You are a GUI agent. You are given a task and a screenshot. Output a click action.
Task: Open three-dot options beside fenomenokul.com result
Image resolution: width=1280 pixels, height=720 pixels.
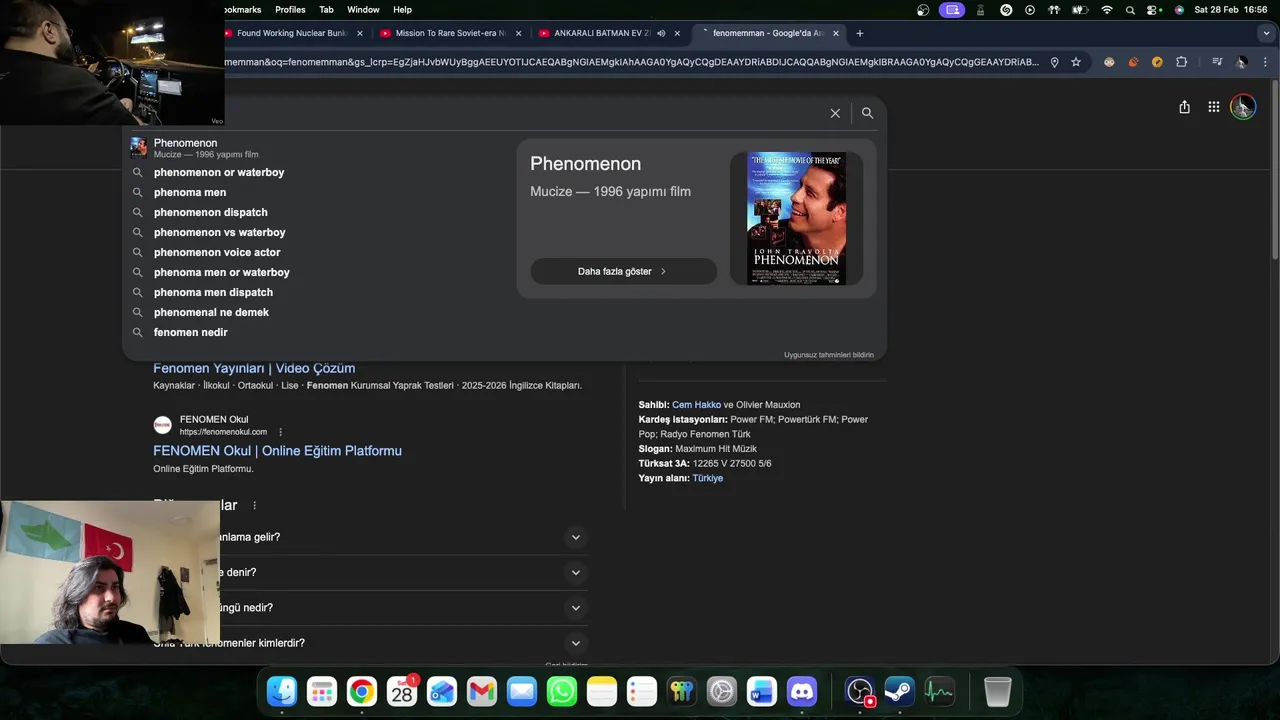[280, 432]
